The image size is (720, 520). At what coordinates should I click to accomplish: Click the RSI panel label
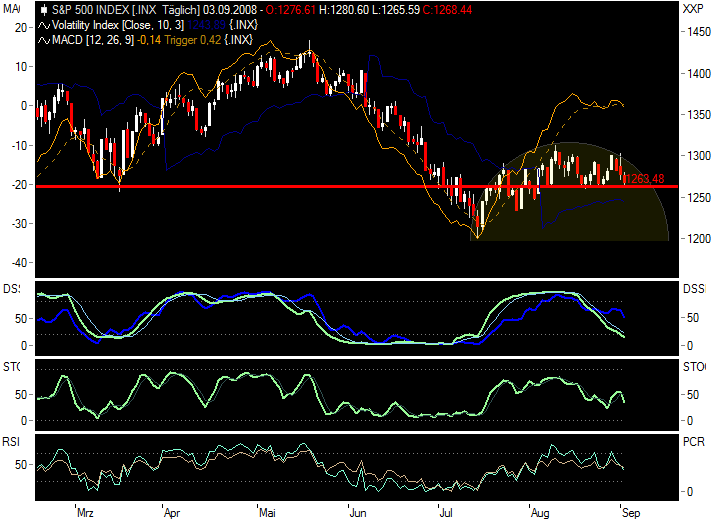11,441
